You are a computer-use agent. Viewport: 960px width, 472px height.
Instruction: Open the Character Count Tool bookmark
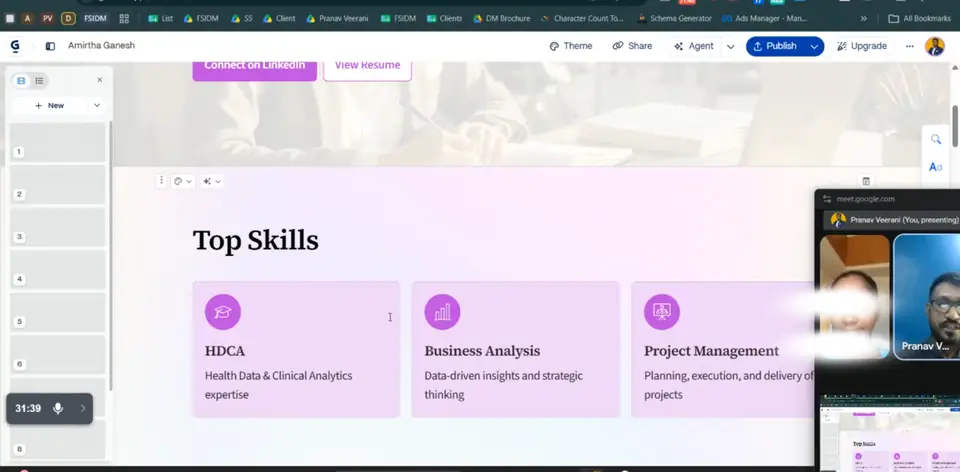(x=582, y=18)
